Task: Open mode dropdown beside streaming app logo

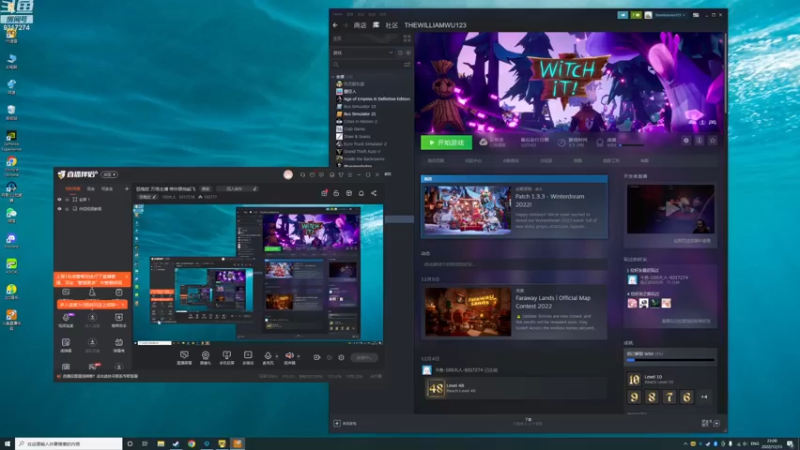Action: 109,174
